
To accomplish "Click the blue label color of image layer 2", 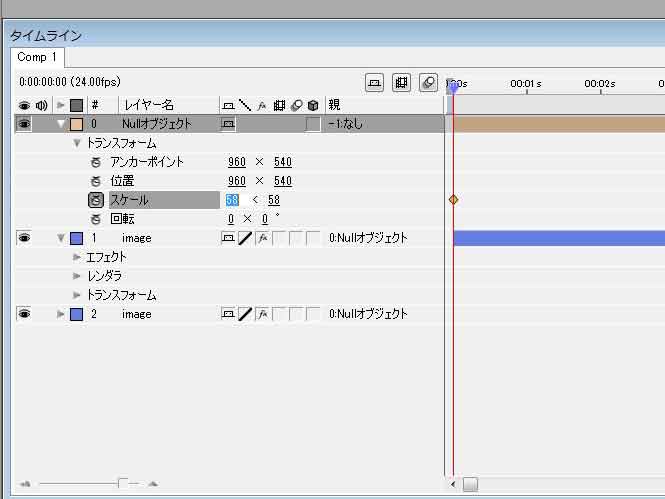I will coord(76,314).
